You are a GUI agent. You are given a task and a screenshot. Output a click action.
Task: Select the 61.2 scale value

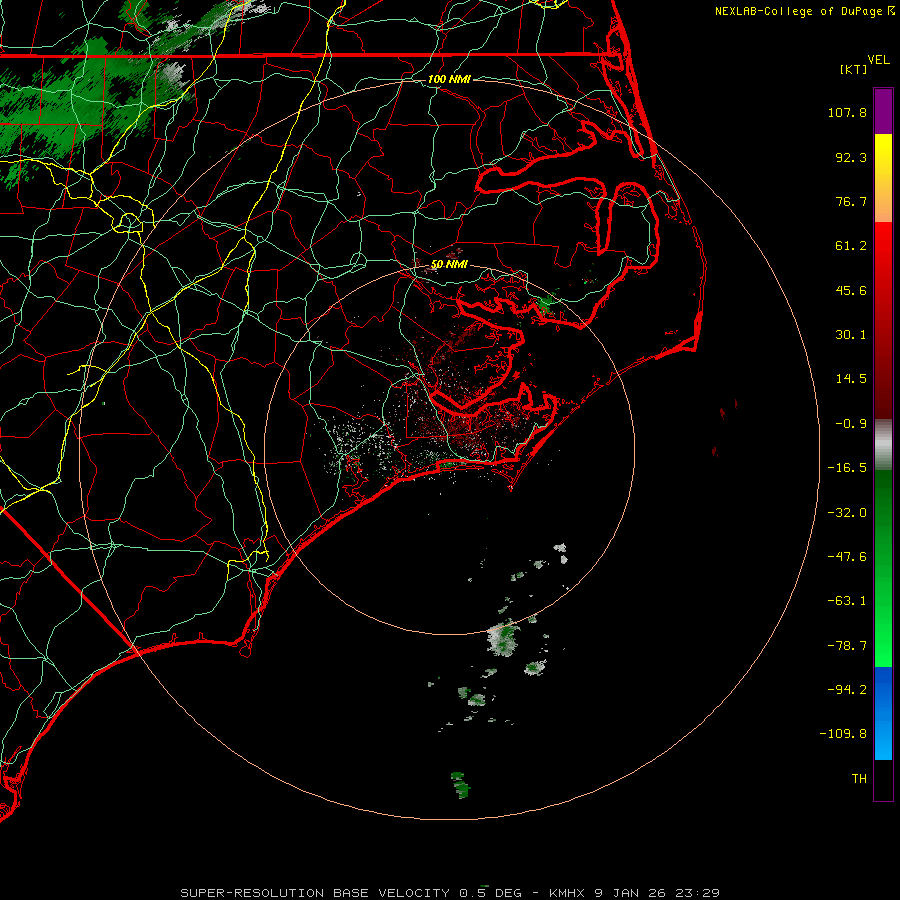851,246
